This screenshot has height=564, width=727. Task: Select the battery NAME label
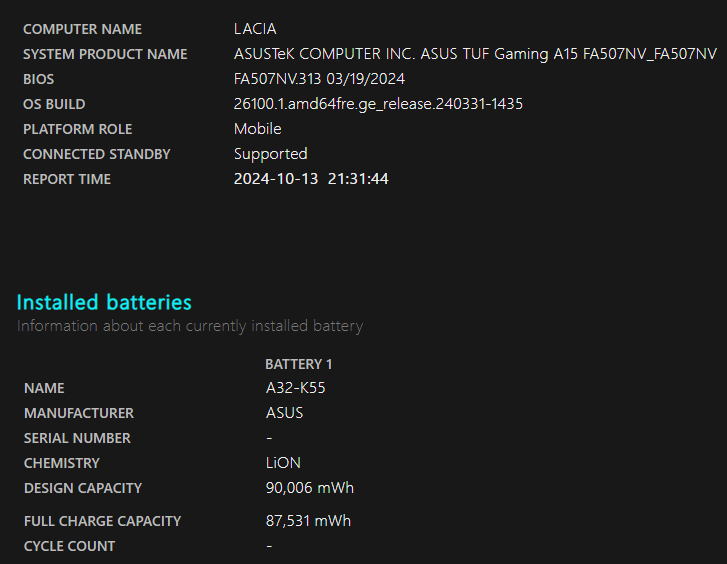pos(44,388)
